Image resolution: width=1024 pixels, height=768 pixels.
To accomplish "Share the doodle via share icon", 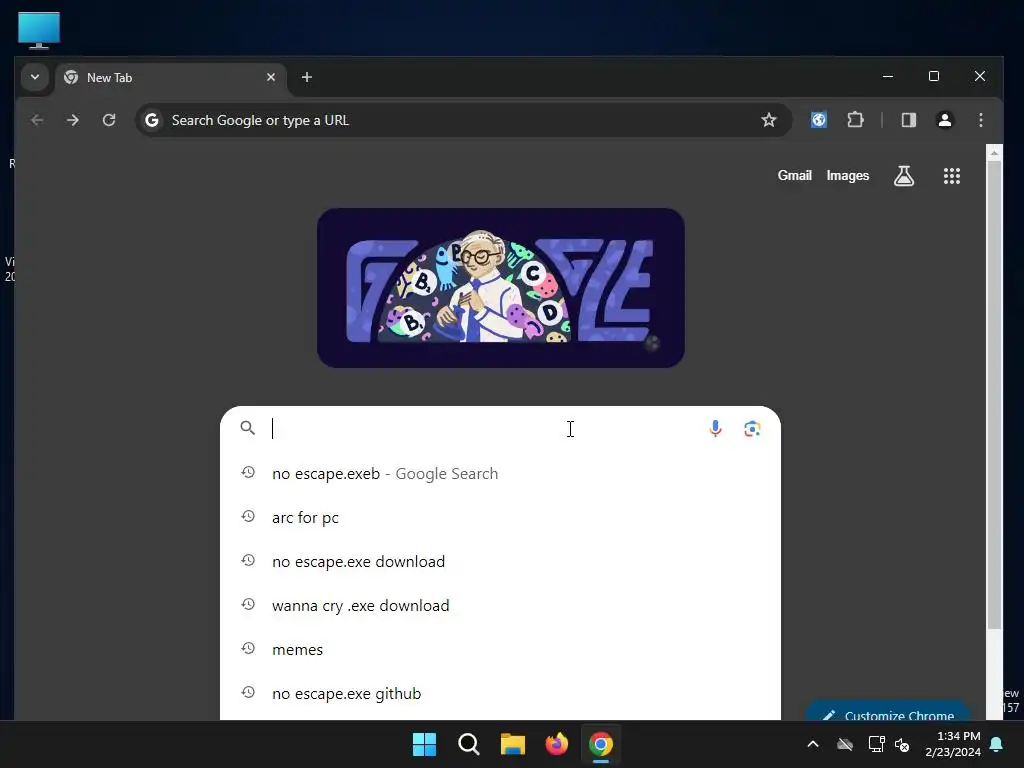I will click(x=652, y=344).
